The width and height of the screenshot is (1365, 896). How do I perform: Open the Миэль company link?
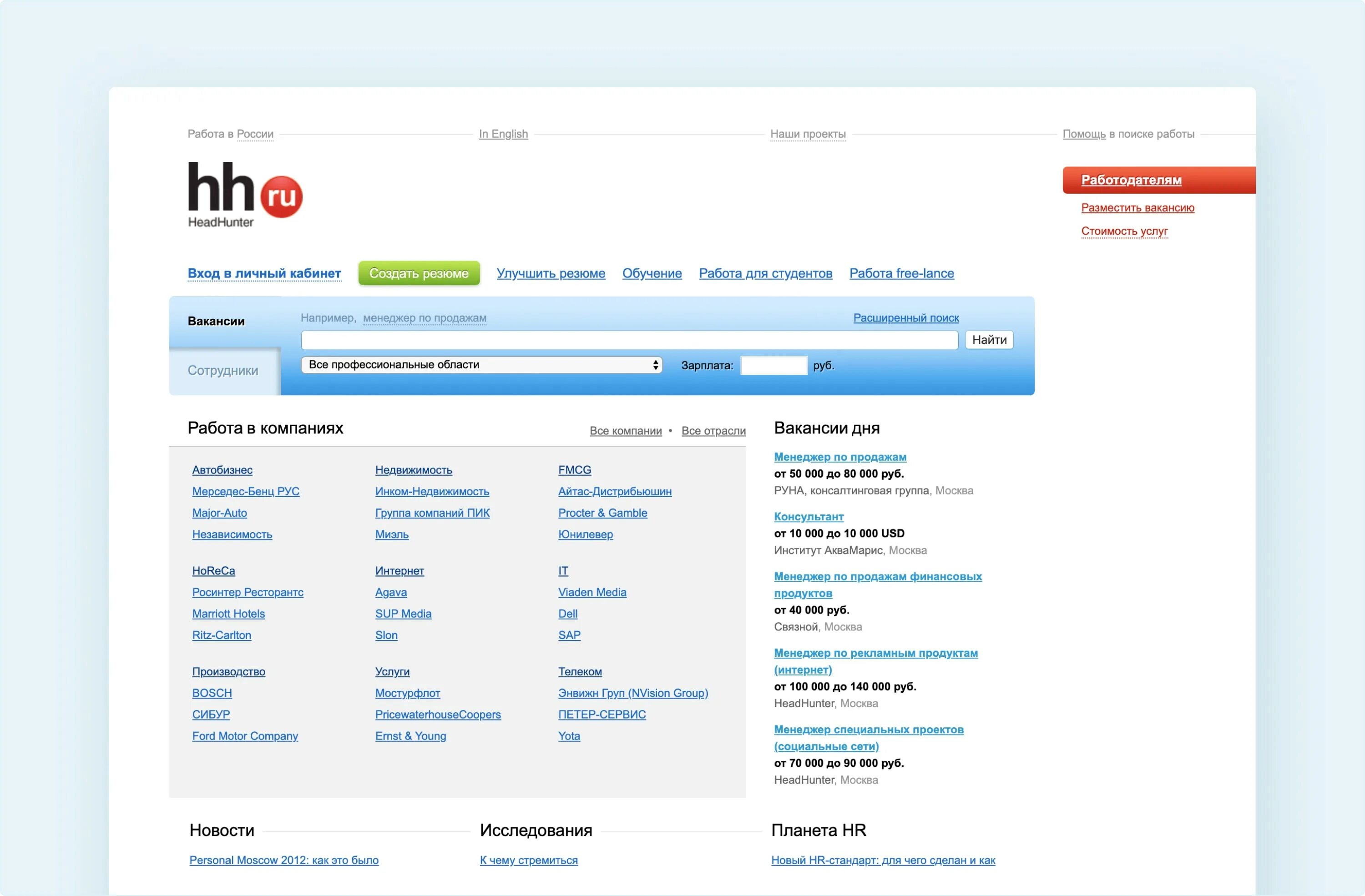[x=392, y=534]
